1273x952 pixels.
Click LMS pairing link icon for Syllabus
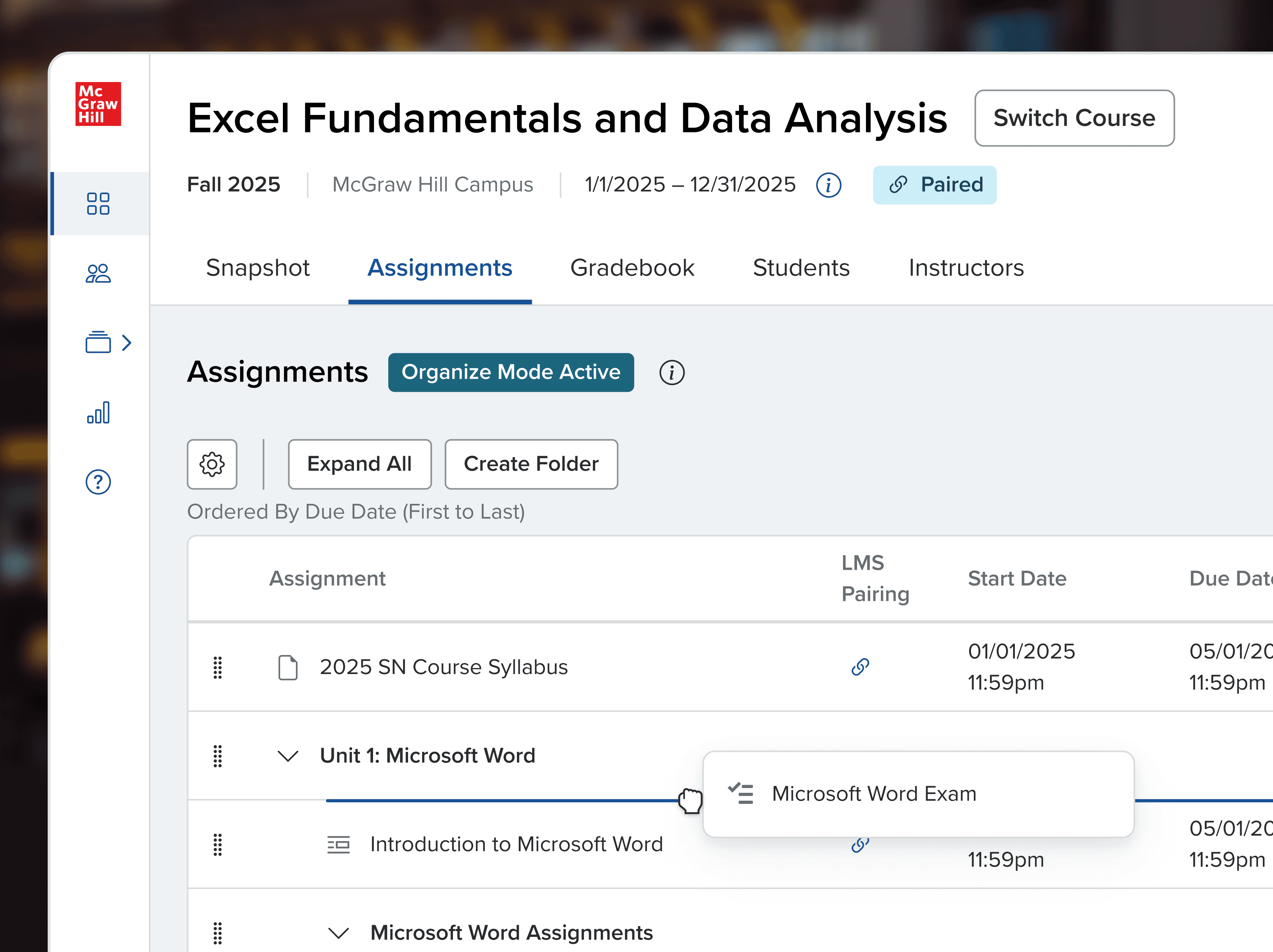click(x=860, y=667)
